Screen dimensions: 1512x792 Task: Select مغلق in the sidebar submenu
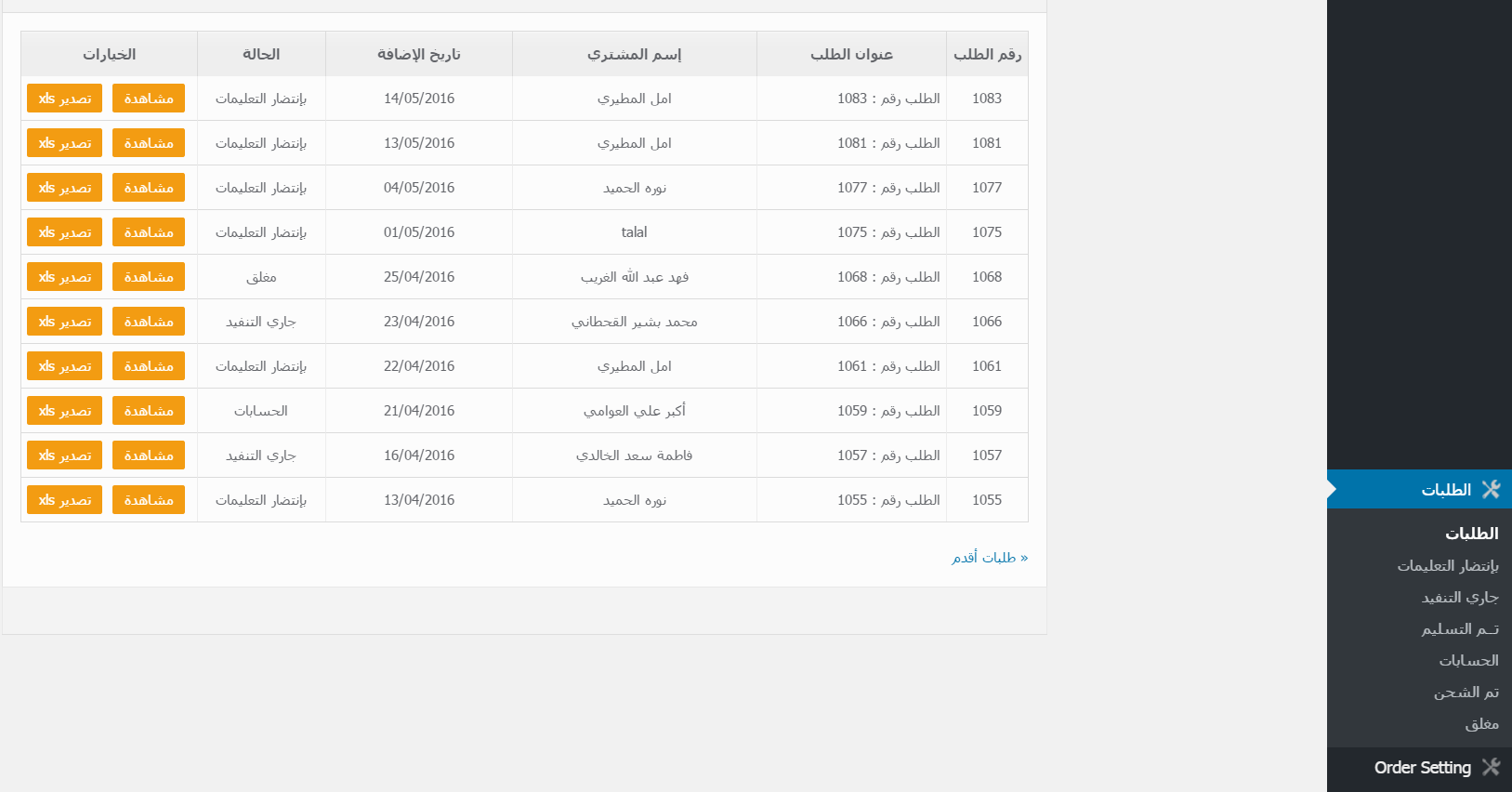1481,724
